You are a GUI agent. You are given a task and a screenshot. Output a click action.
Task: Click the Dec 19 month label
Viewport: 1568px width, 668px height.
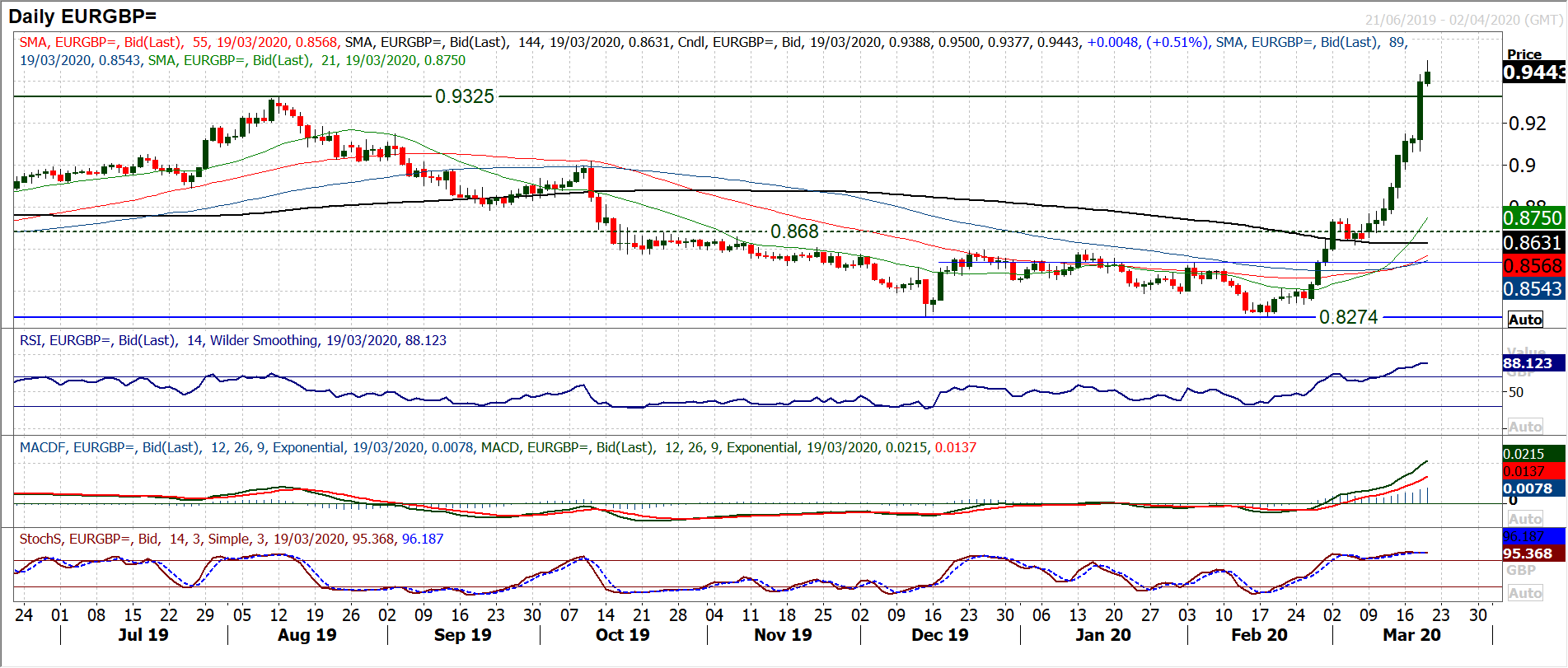tap(940, 635)
